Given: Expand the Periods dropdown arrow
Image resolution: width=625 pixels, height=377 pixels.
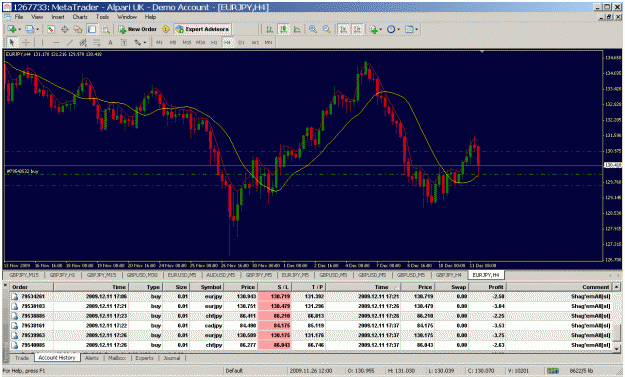Looking at the screenshot, I should click(399, 29).
